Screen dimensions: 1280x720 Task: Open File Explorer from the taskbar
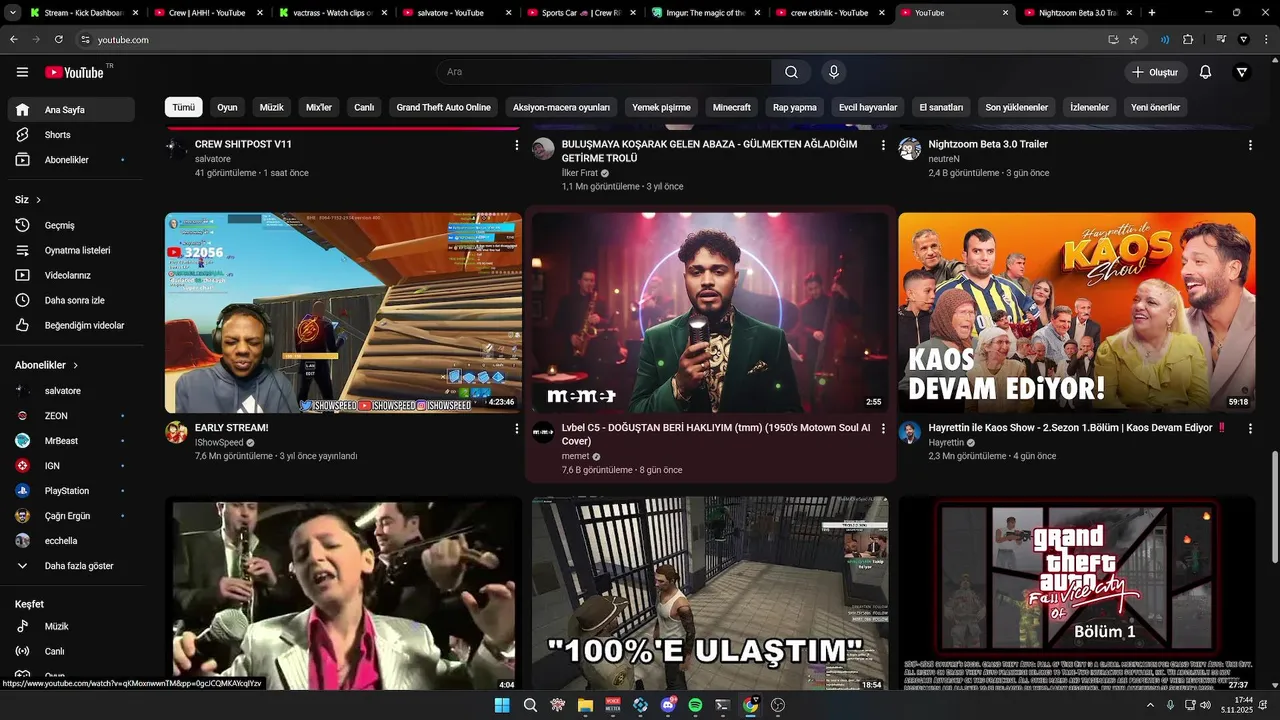click(585, 705)
